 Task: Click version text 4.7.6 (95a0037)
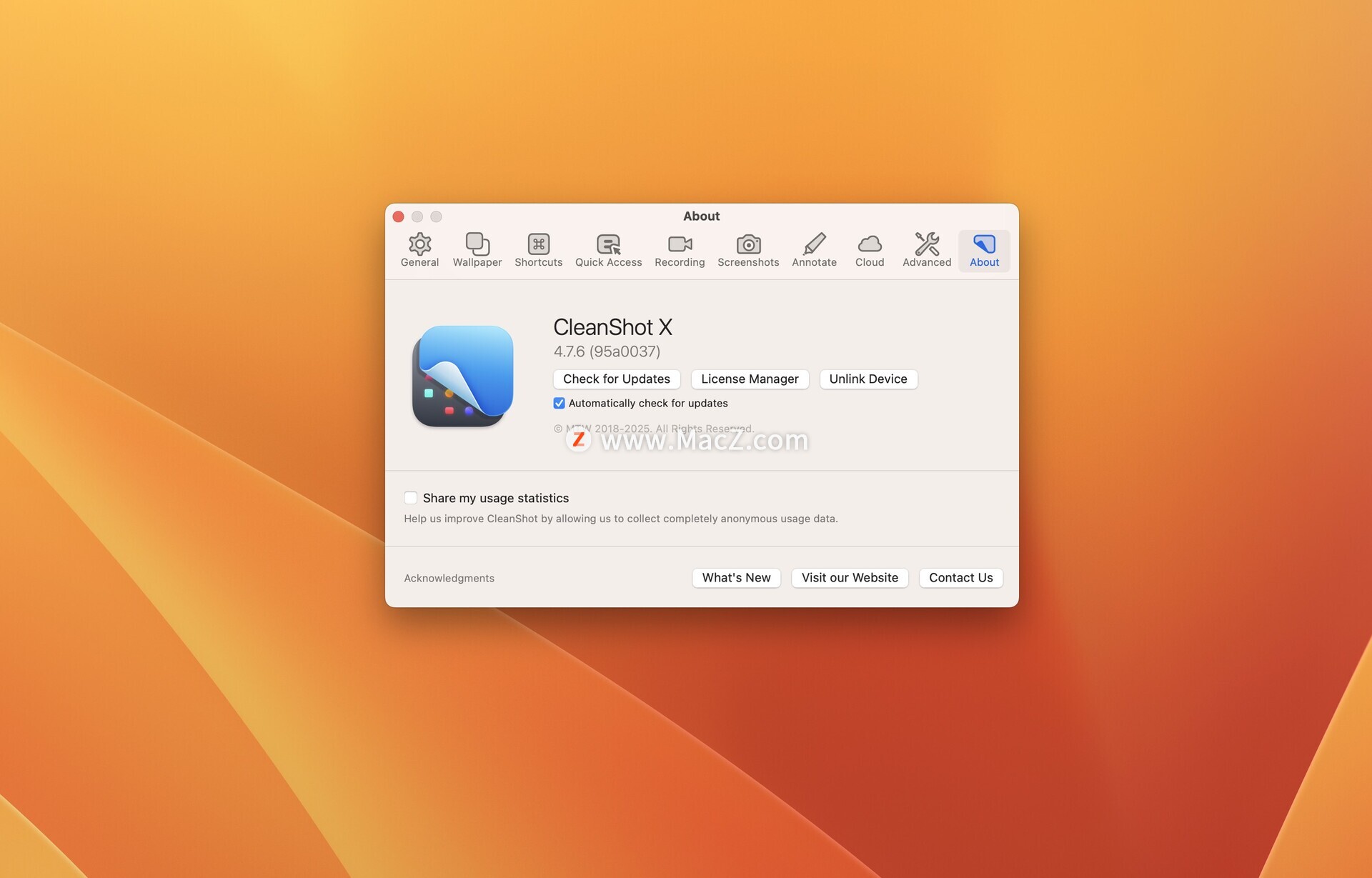click(607, 351)
